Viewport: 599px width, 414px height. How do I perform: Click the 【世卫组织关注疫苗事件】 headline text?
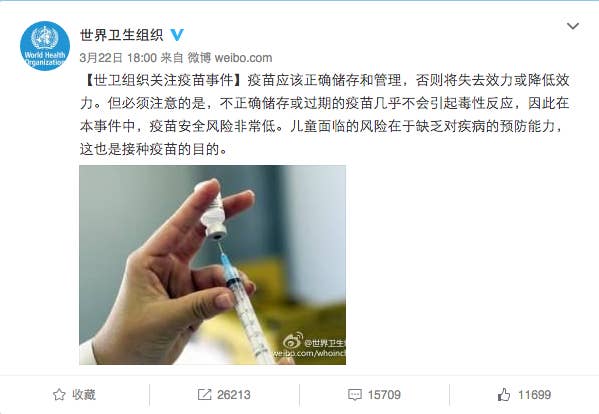point(163,80)
